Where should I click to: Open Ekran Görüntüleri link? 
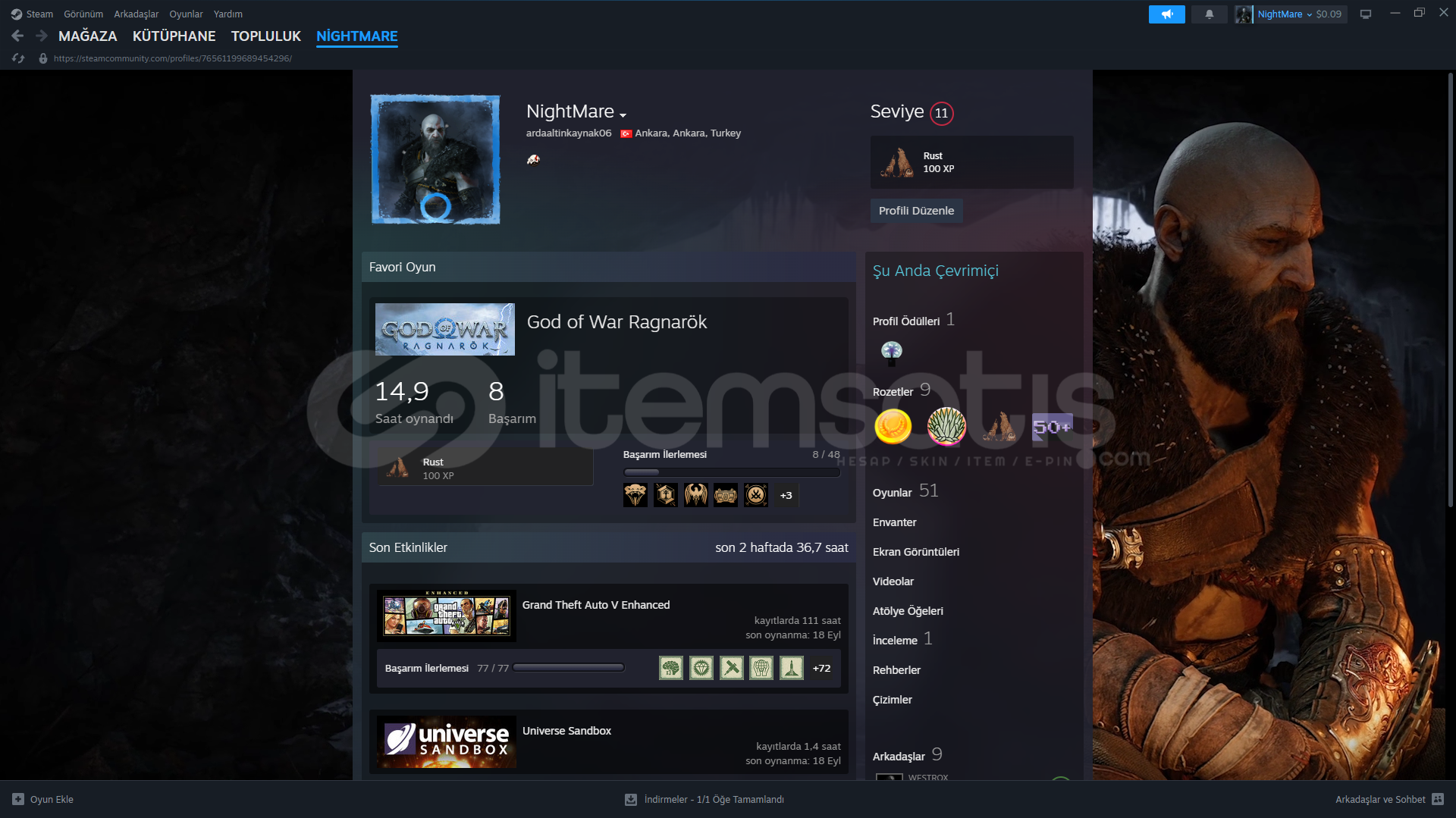coord(916,552)
